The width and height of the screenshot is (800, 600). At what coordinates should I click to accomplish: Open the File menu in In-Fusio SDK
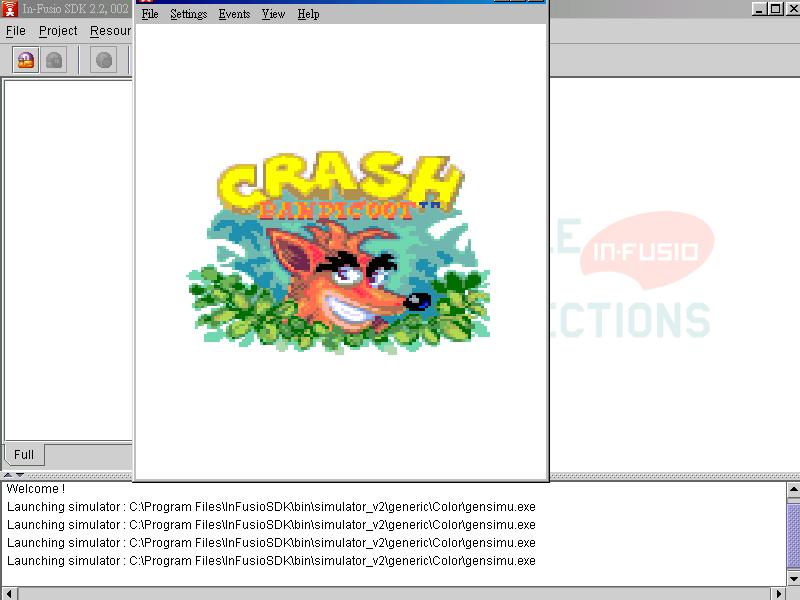[x=16, y=31]
